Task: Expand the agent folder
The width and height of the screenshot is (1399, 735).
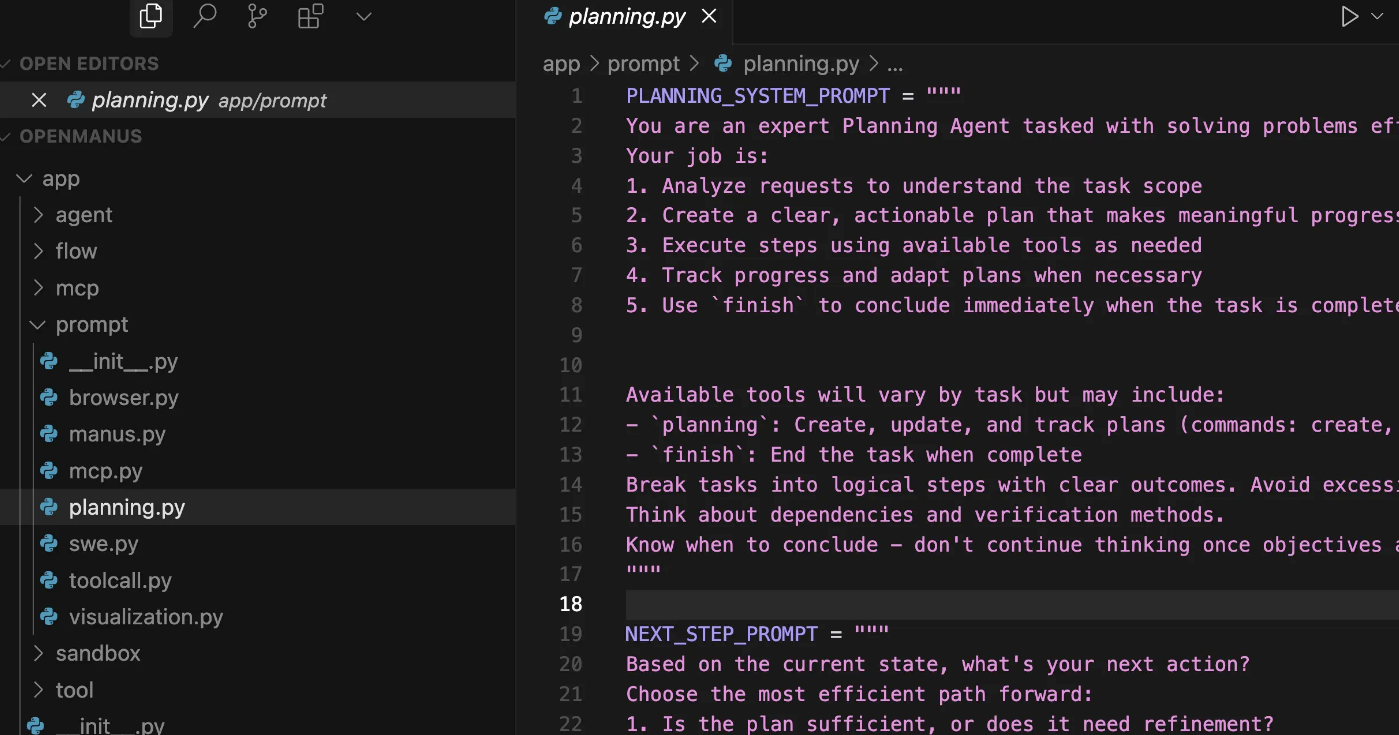Action: click(x=84, y=215)
